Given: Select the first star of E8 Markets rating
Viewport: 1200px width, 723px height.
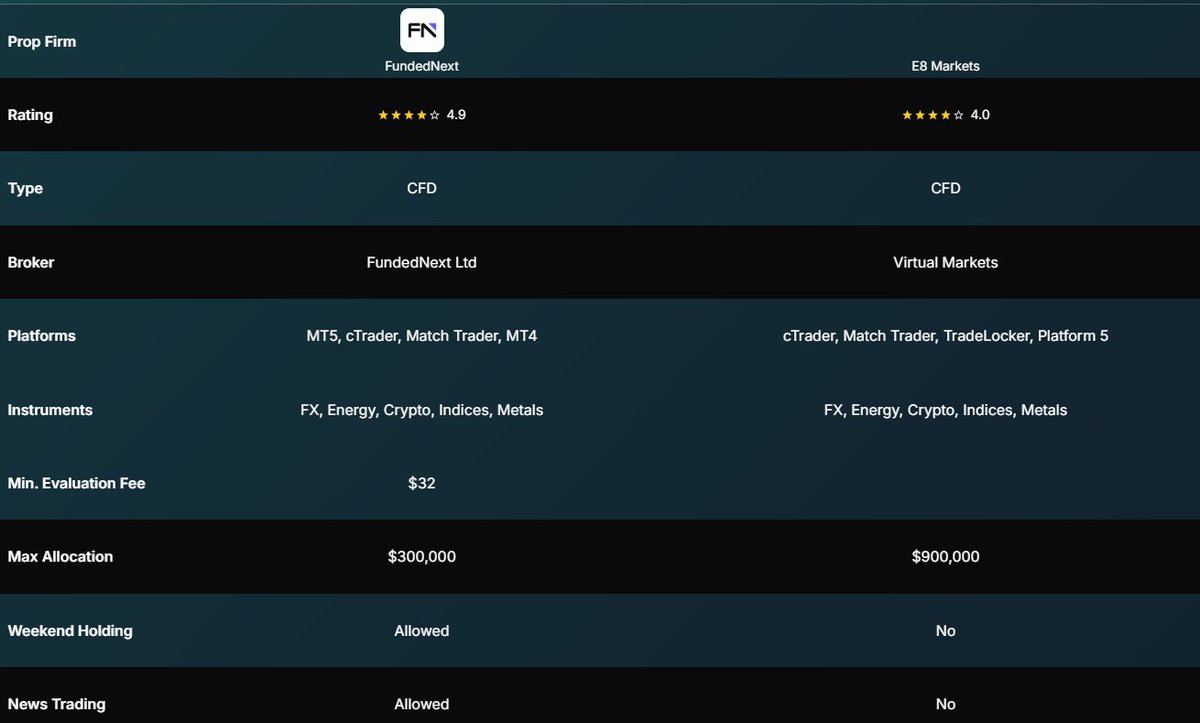Looking at the screenshot, I should tap(908, 115).
